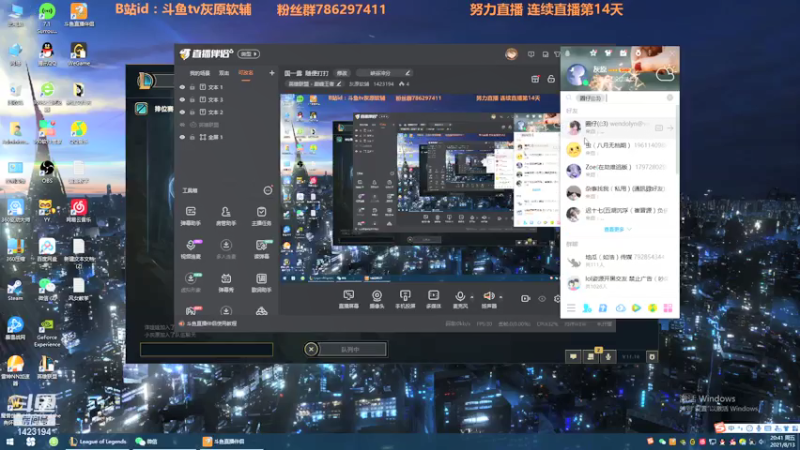The width and height of the screenshot is (800, 450).
Task: Open chat with friend Zoe in QQ
Action: coord(619,170)
